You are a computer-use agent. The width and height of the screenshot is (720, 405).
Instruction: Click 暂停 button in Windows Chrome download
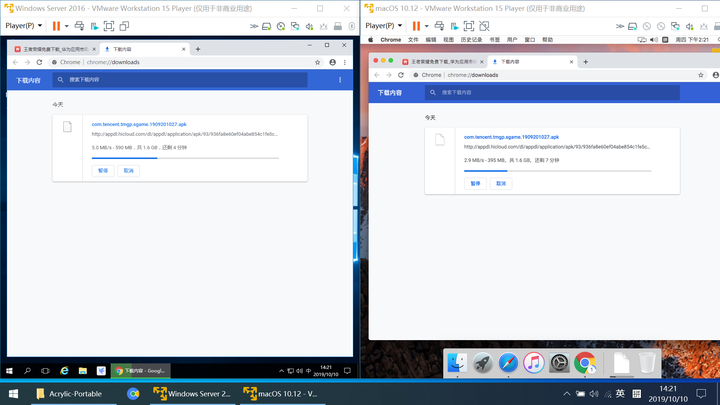click(103, 170)
